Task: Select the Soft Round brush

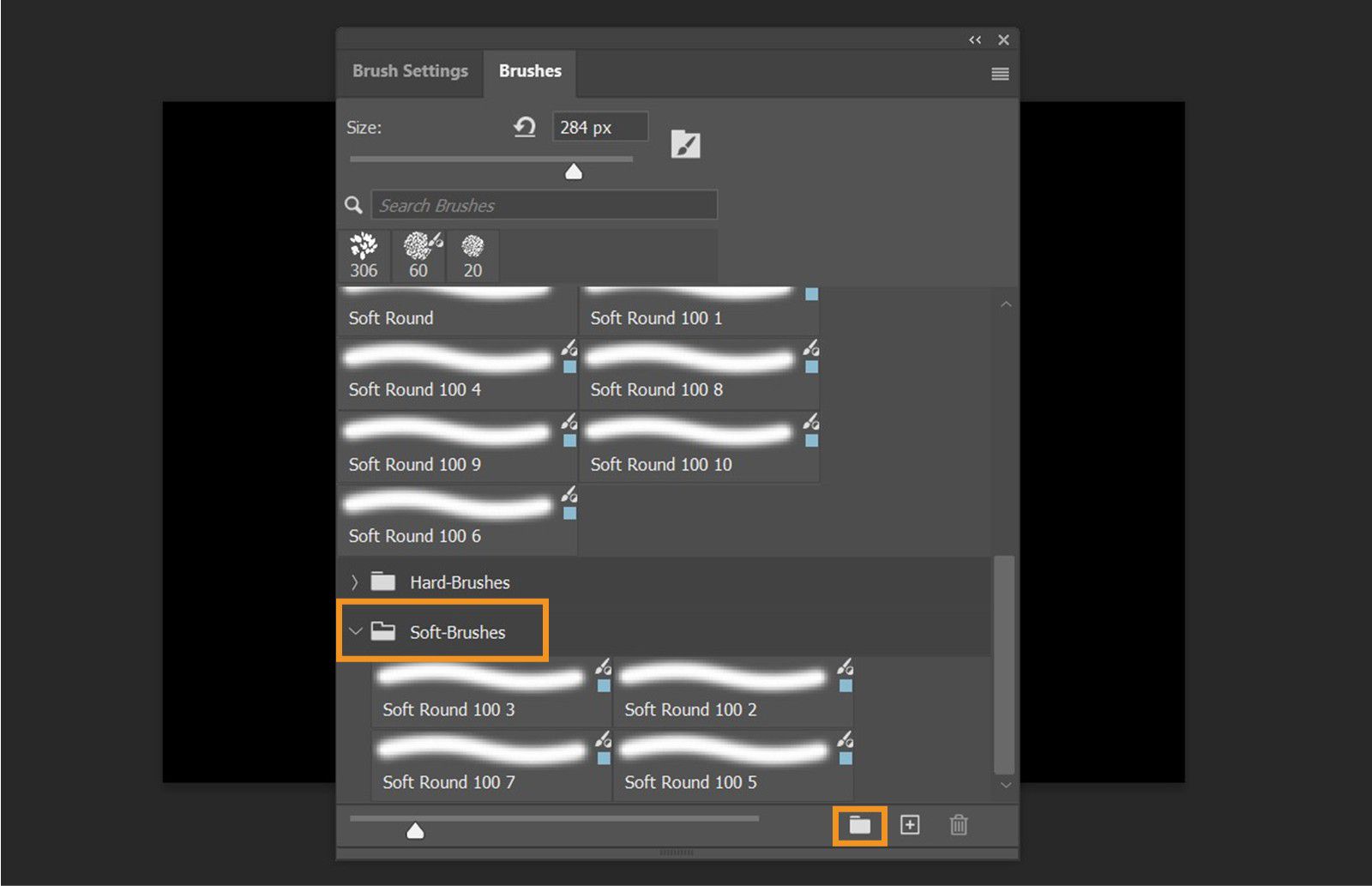Action: 458,310
